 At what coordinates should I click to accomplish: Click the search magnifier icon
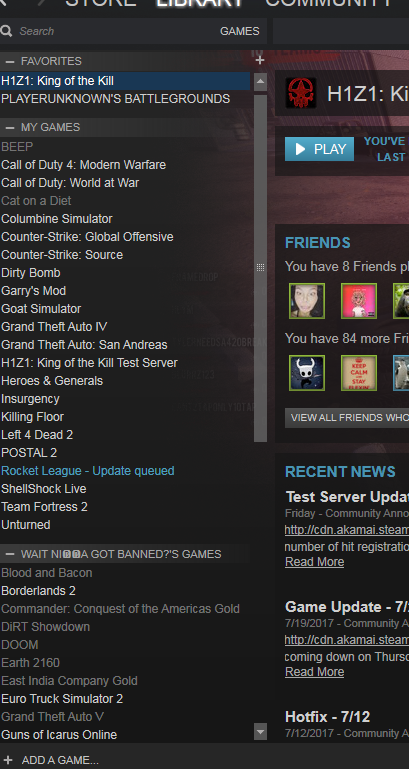click(6, 31)
